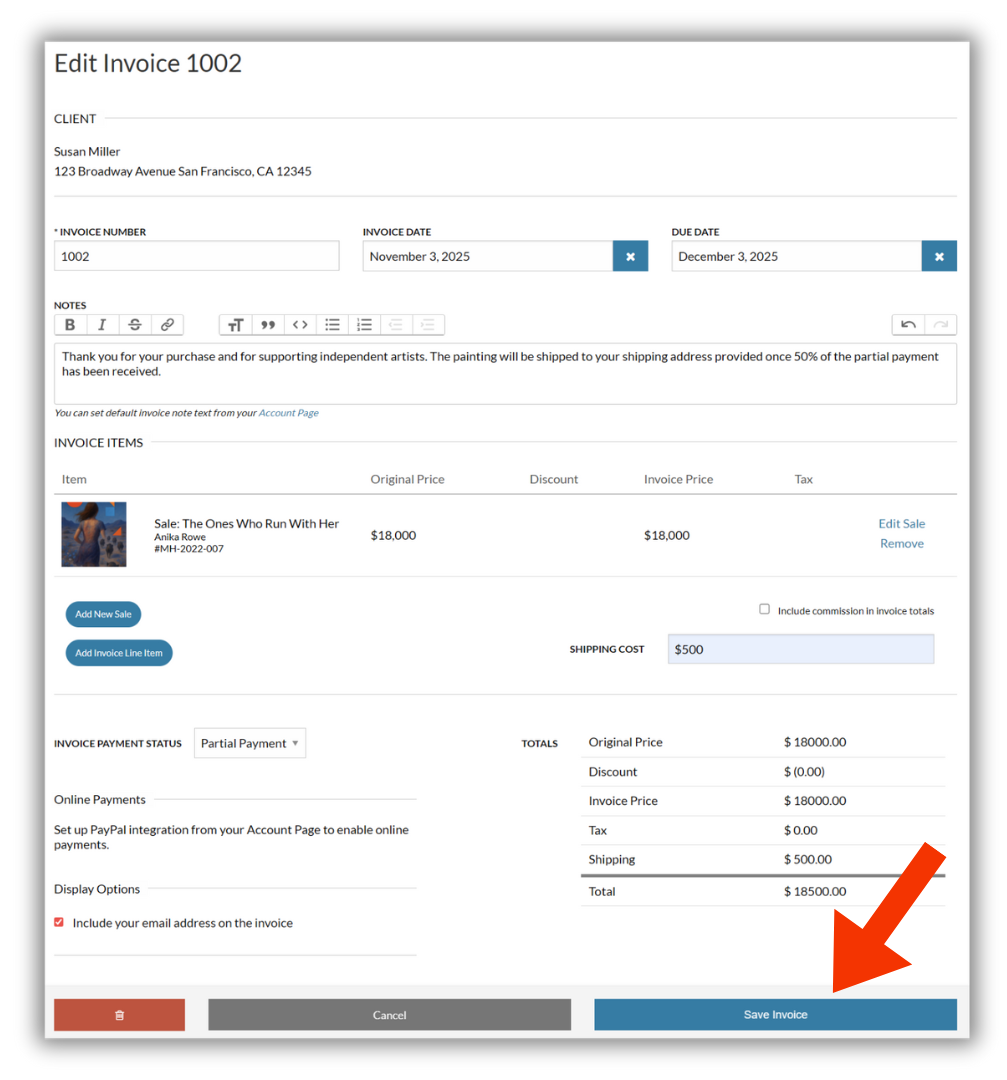Click the Shipping Cost input field

tap(801, 650)
